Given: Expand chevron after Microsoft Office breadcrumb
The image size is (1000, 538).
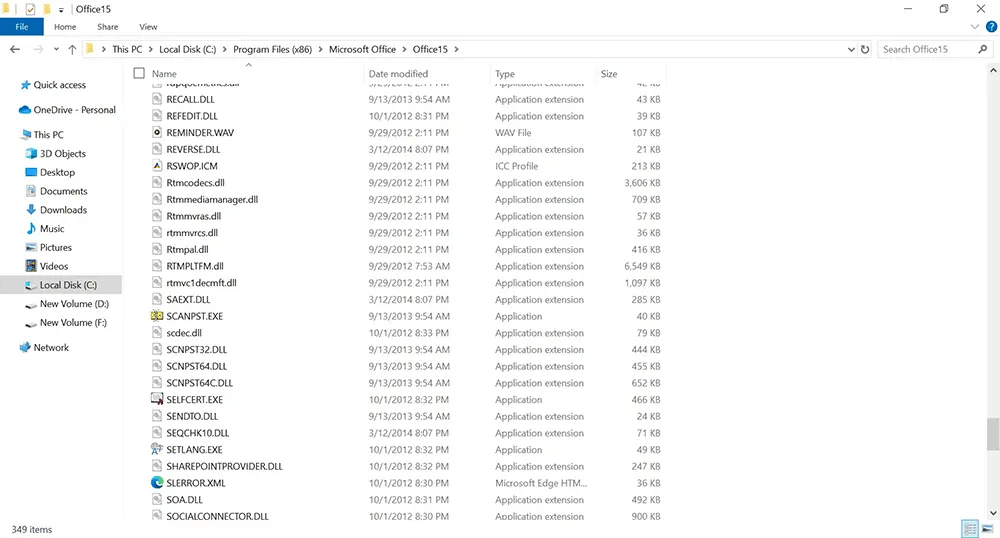Looking at the screenshot, I should coord(404,49).
